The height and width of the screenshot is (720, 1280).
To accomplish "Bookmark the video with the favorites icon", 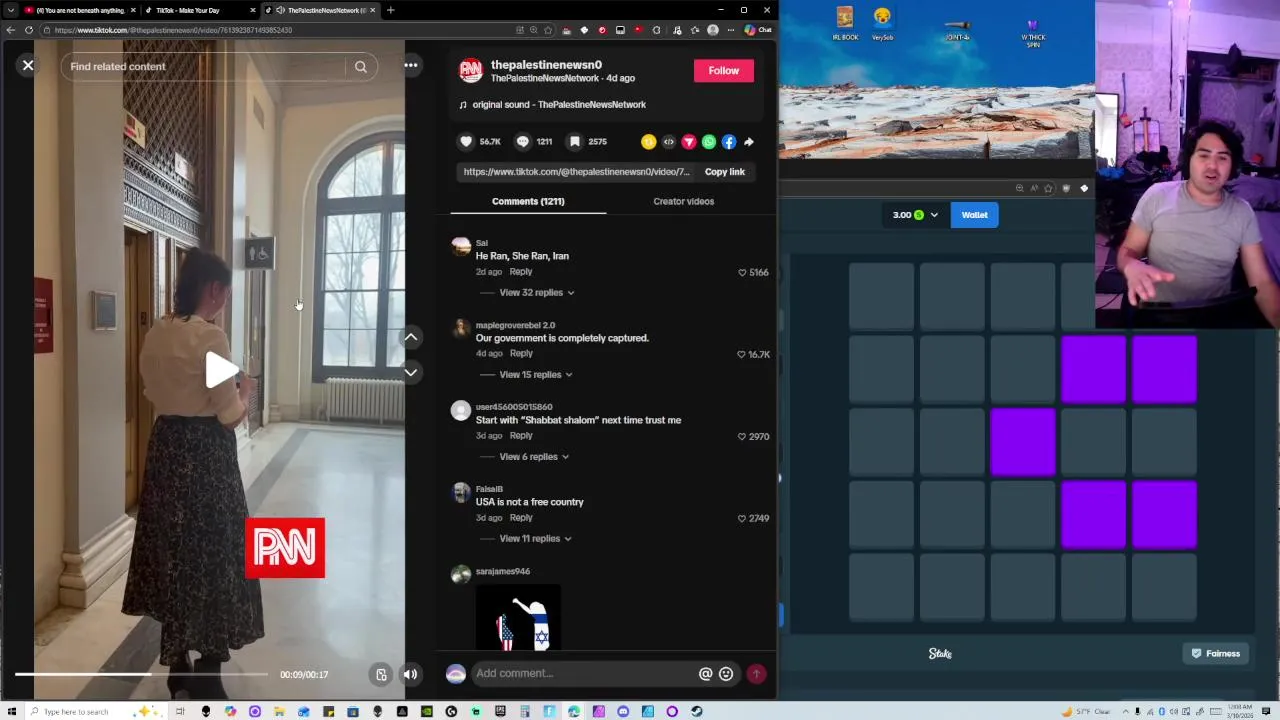I will (575, 142).
